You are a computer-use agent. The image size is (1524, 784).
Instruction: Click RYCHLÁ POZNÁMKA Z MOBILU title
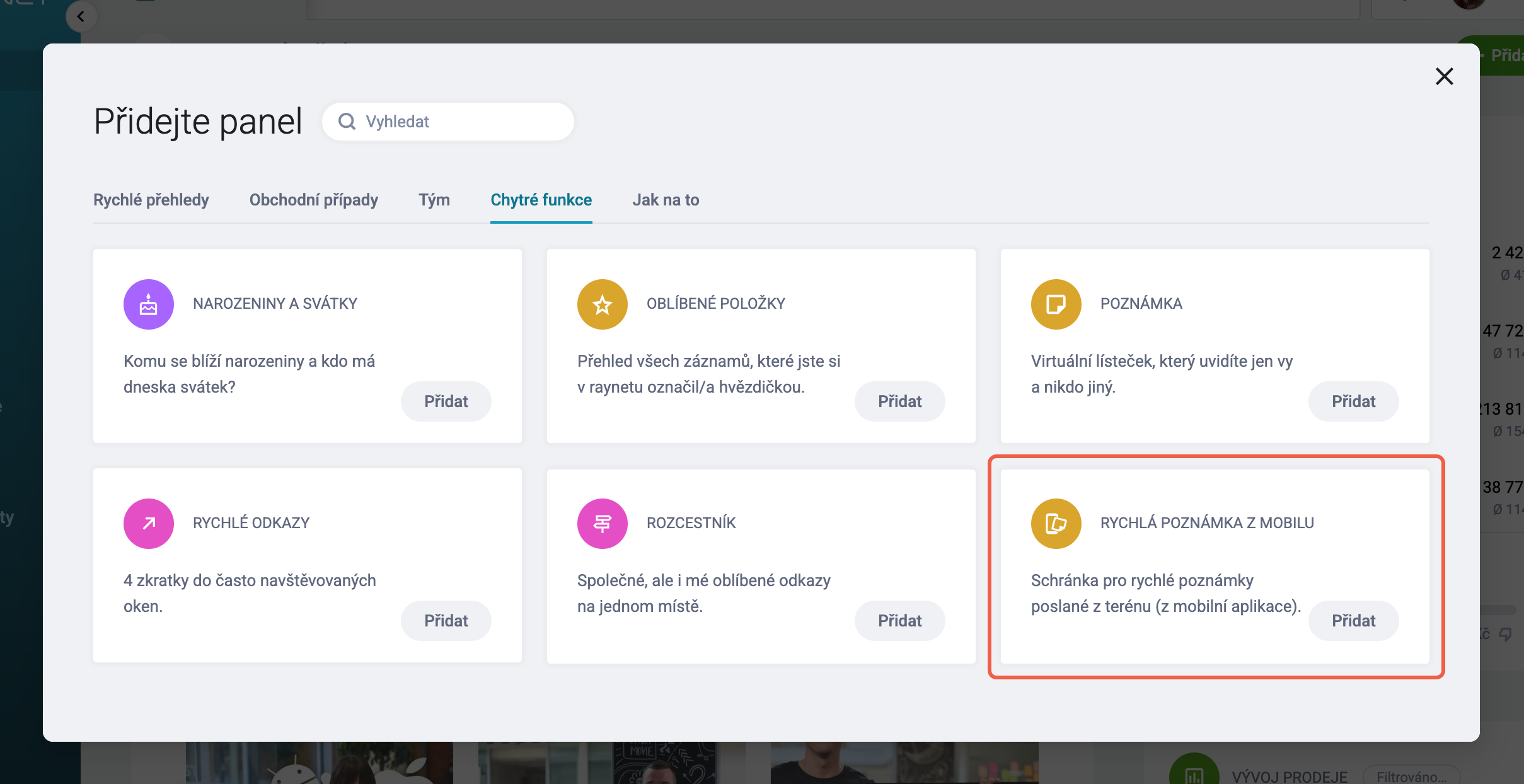coord(1207,523)
